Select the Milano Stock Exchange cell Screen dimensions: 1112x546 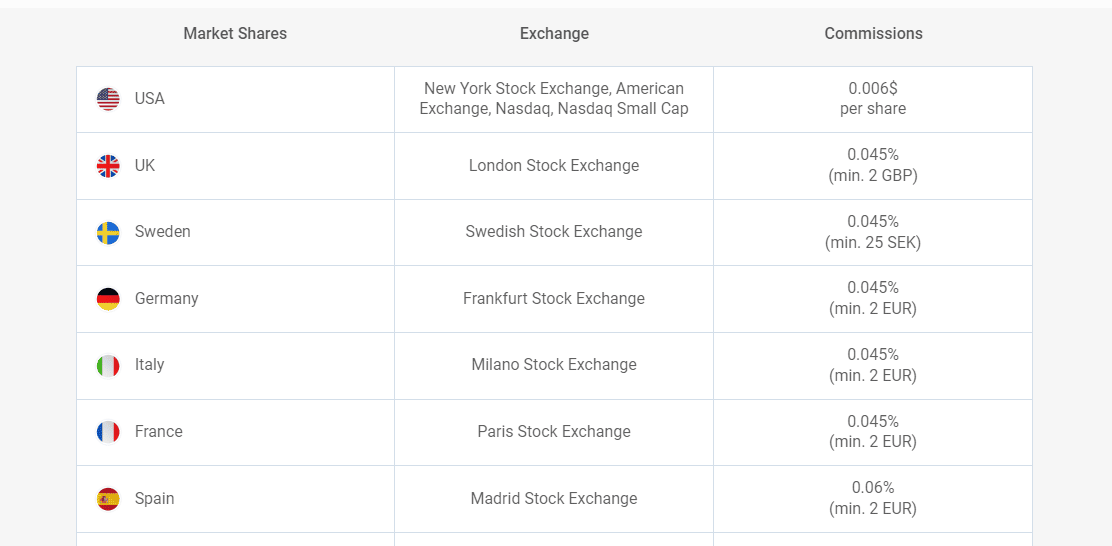554,365
